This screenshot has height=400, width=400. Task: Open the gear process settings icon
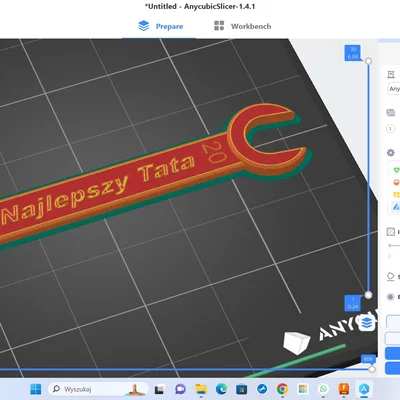[390, 153]
